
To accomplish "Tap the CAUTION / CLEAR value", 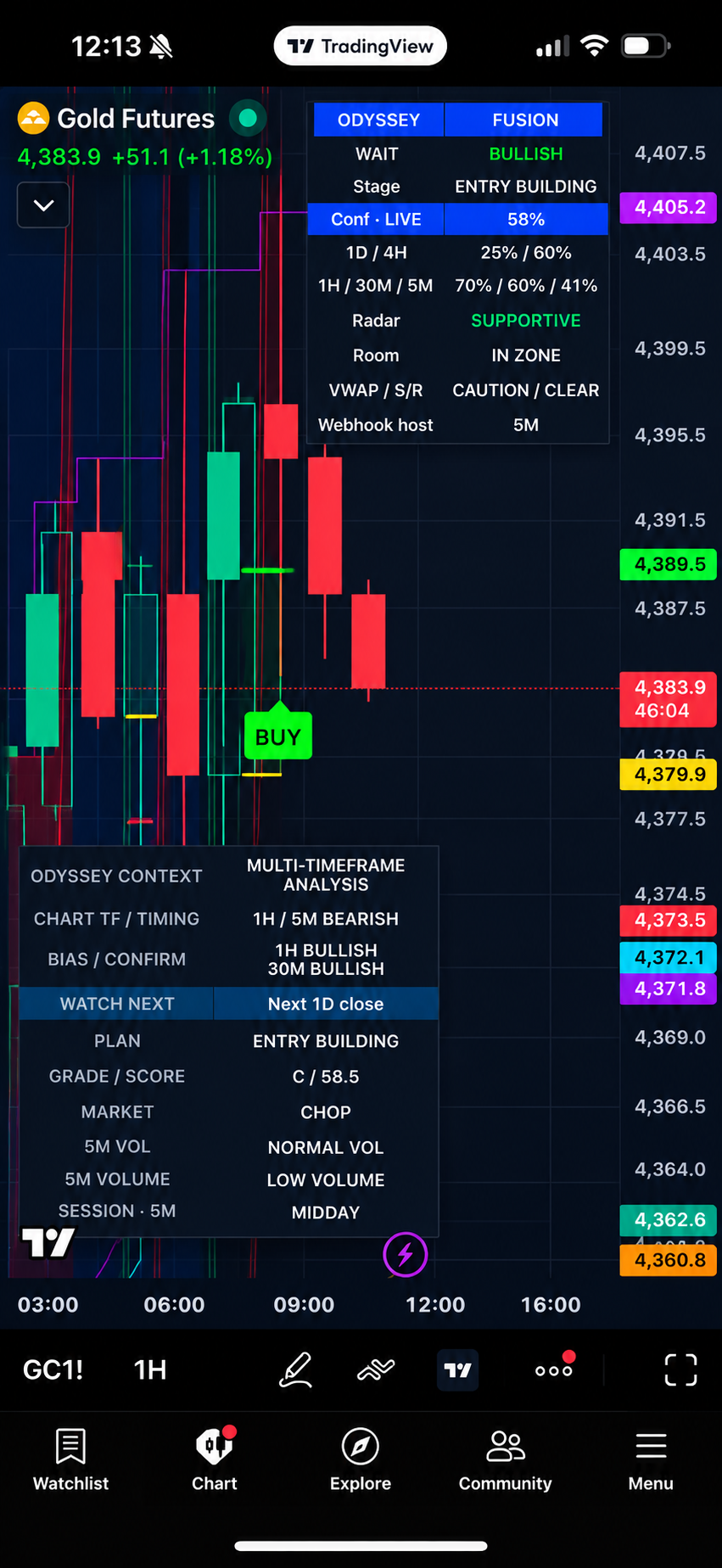I will coord(526,390).
